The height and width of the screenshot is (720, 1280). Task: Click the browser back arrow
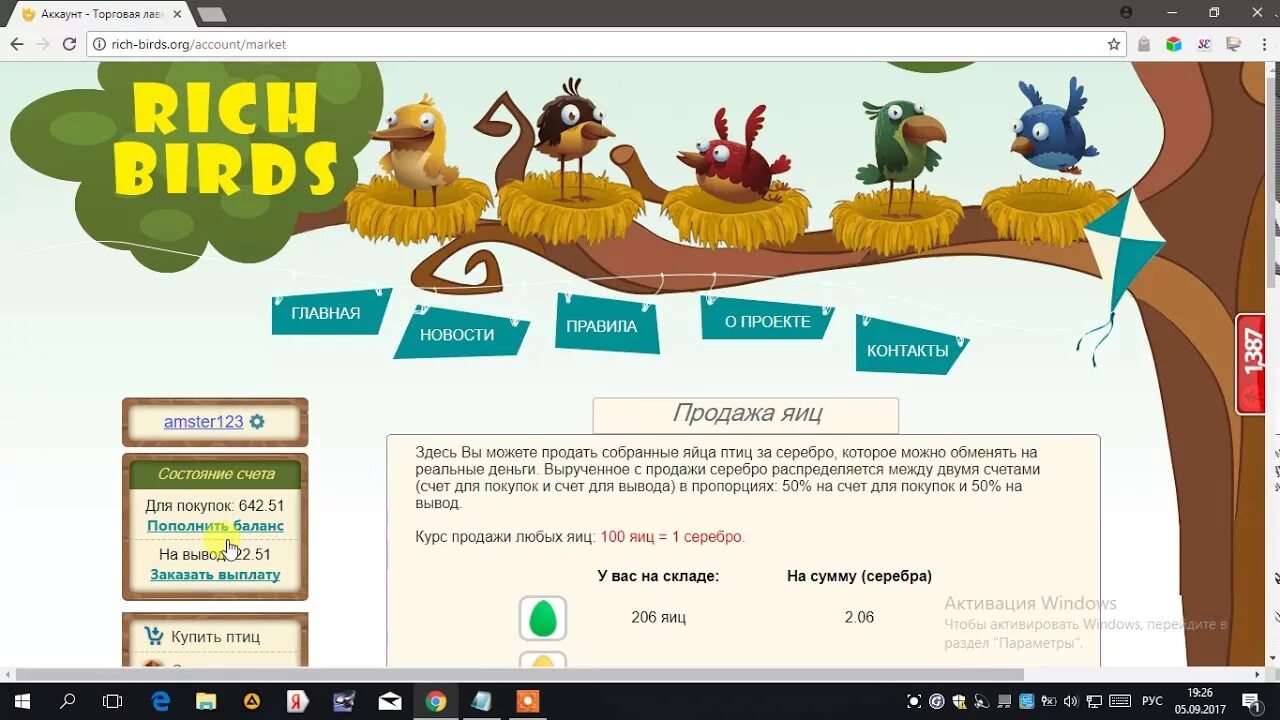pos(16,44)
